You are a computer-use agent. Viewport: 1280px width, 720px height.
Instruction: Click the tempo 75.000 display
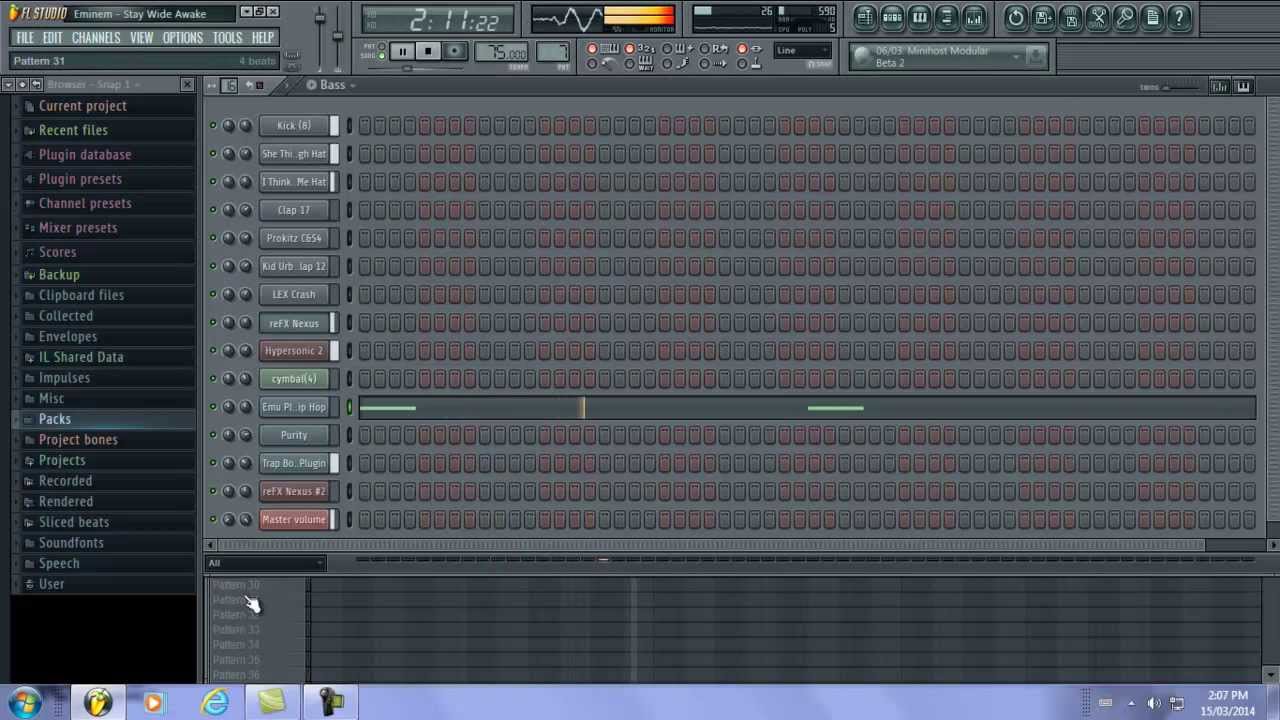point(503,53)
